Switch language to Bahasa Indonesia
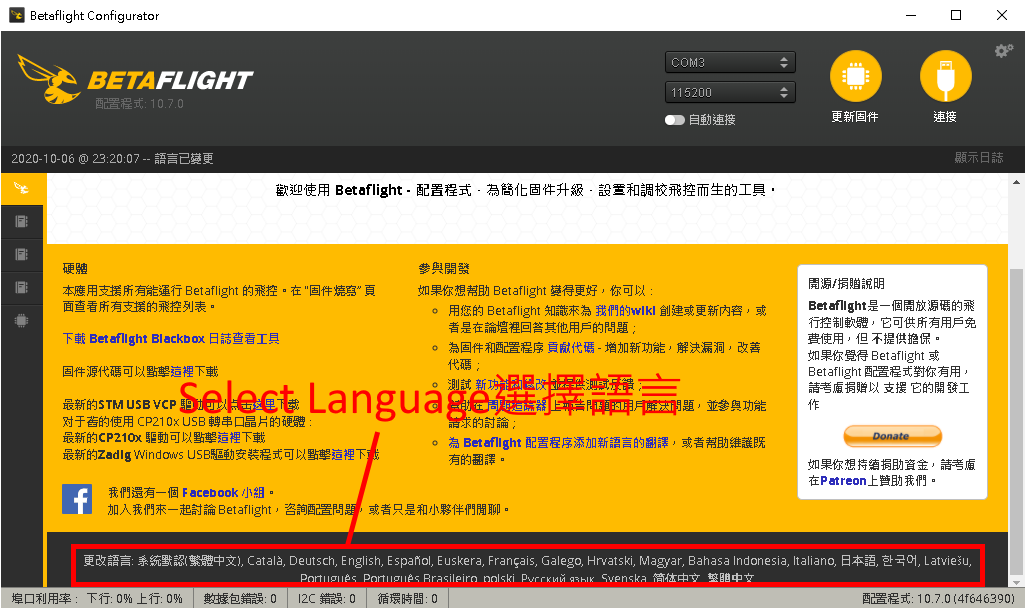This screenshot has height=609, width=1026. (737, 561)
